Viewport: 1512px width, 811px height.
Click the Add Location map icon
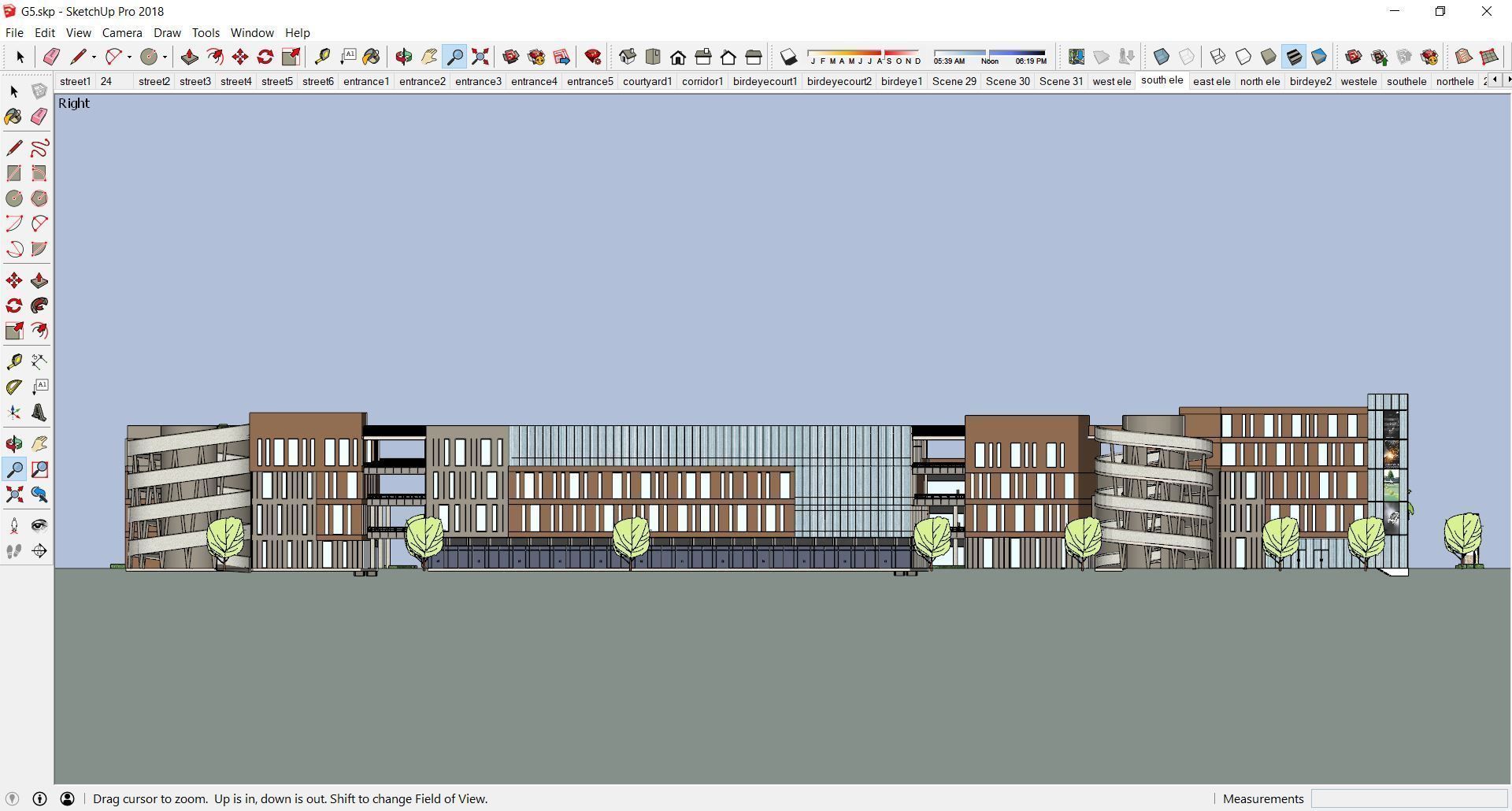(x=1077, y=57)
